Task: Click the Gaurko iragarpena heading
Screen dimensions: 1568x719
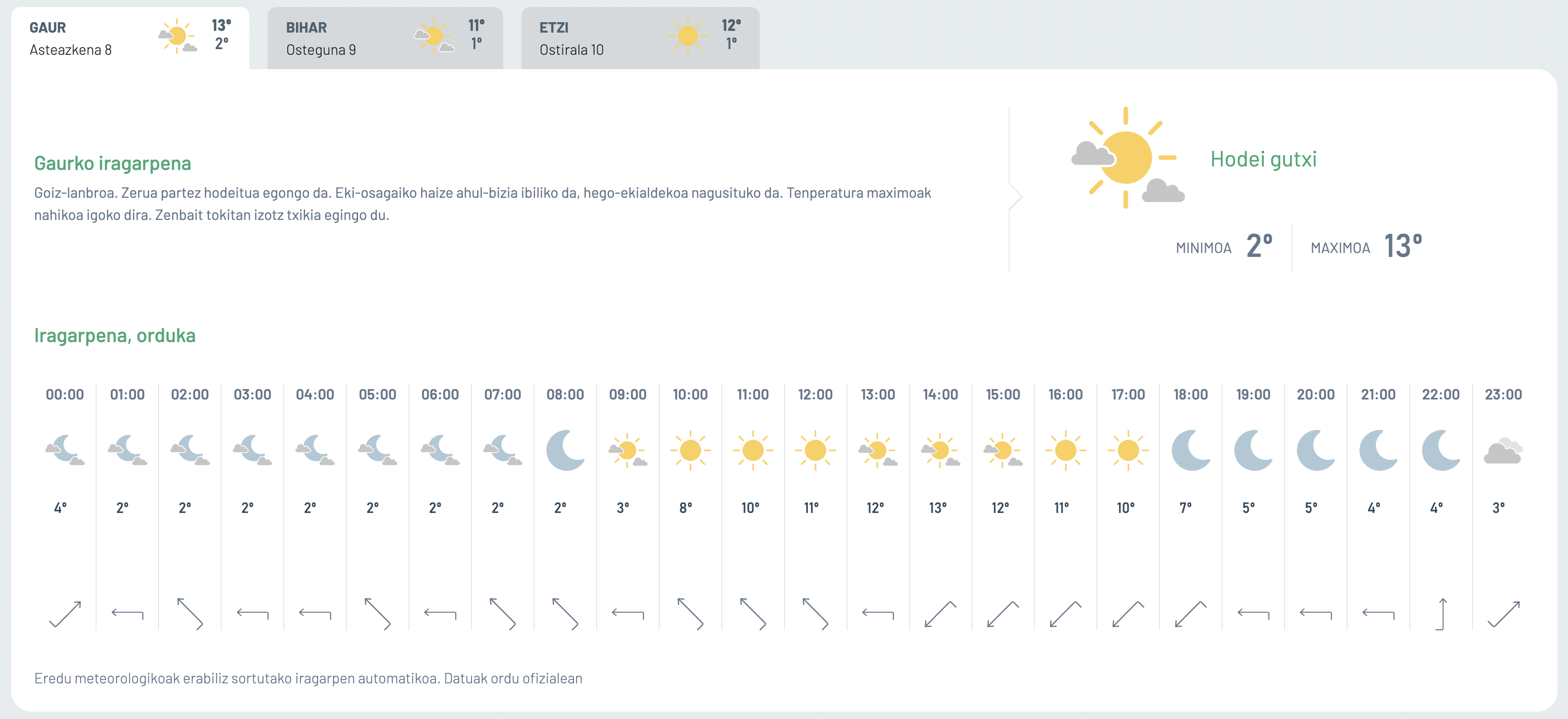Action: click(113, 163)
